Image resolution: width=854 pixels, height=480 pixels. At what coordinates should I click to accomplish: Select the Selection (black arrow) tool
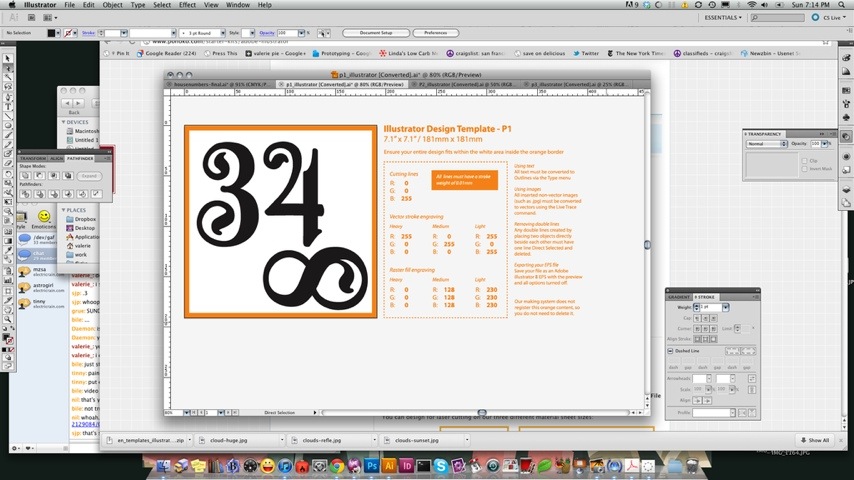pos(8,58)
